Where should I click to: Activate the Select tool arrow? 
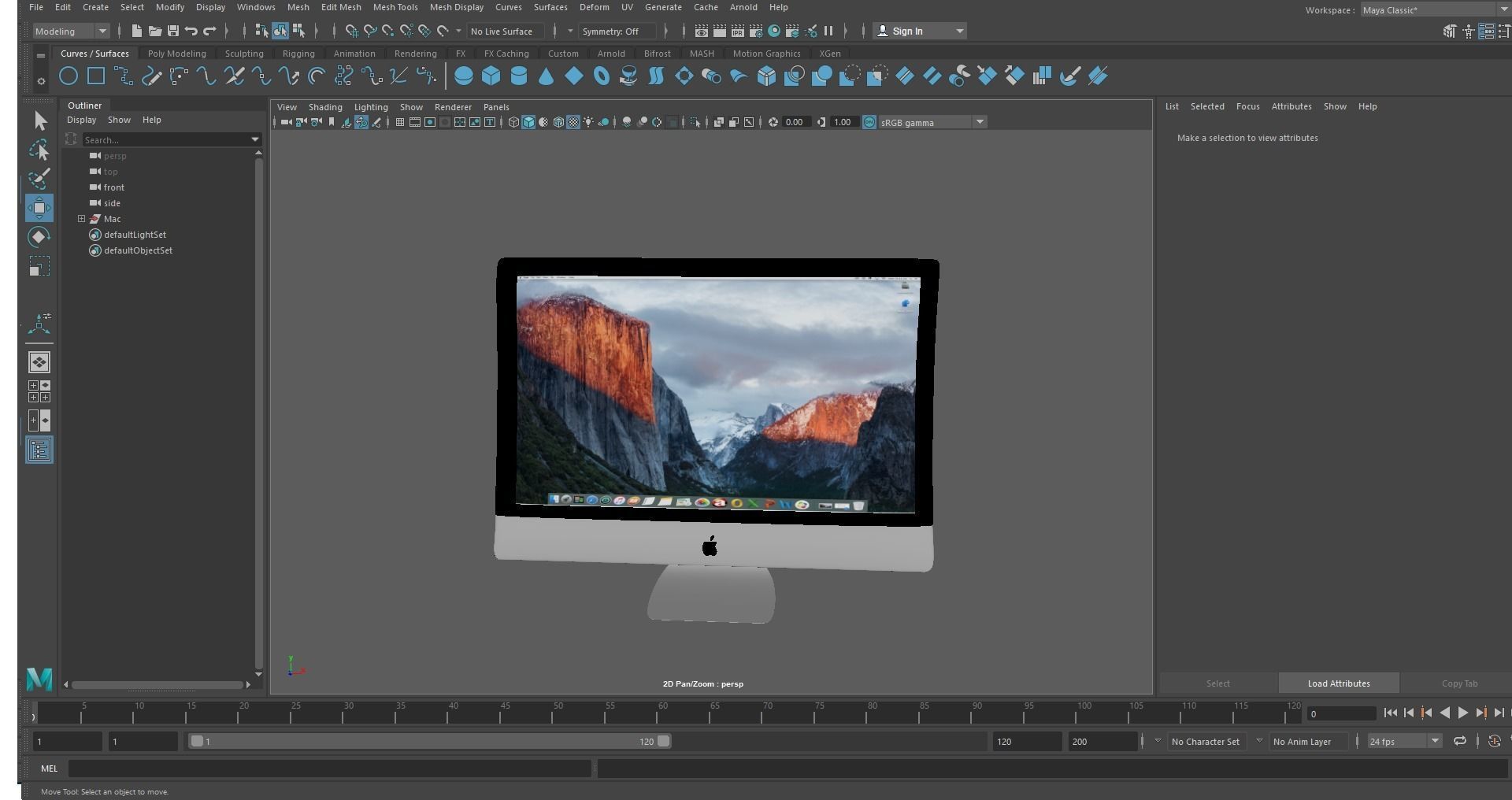(x=39, y=120)
